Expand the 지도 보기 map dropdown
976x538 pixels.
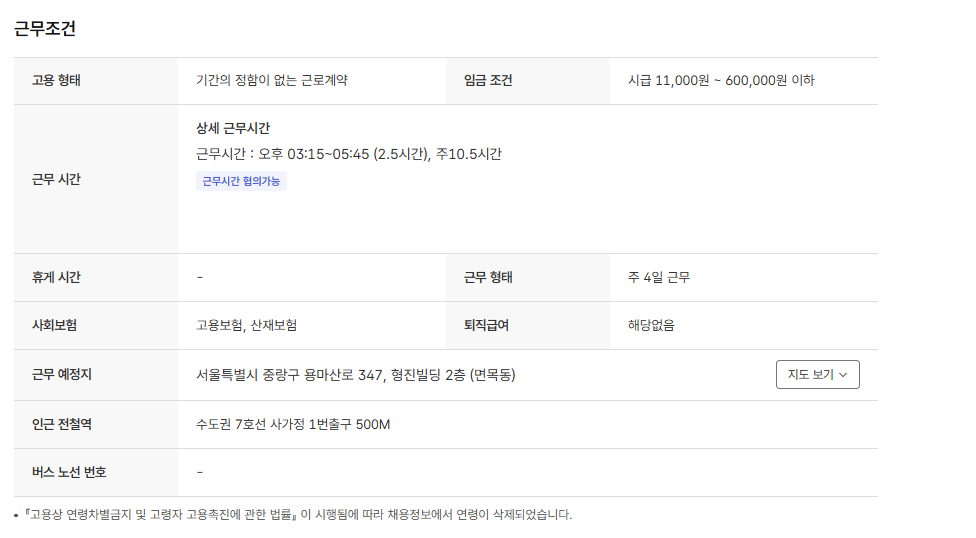pyautogui.click(x=817, y=375)
